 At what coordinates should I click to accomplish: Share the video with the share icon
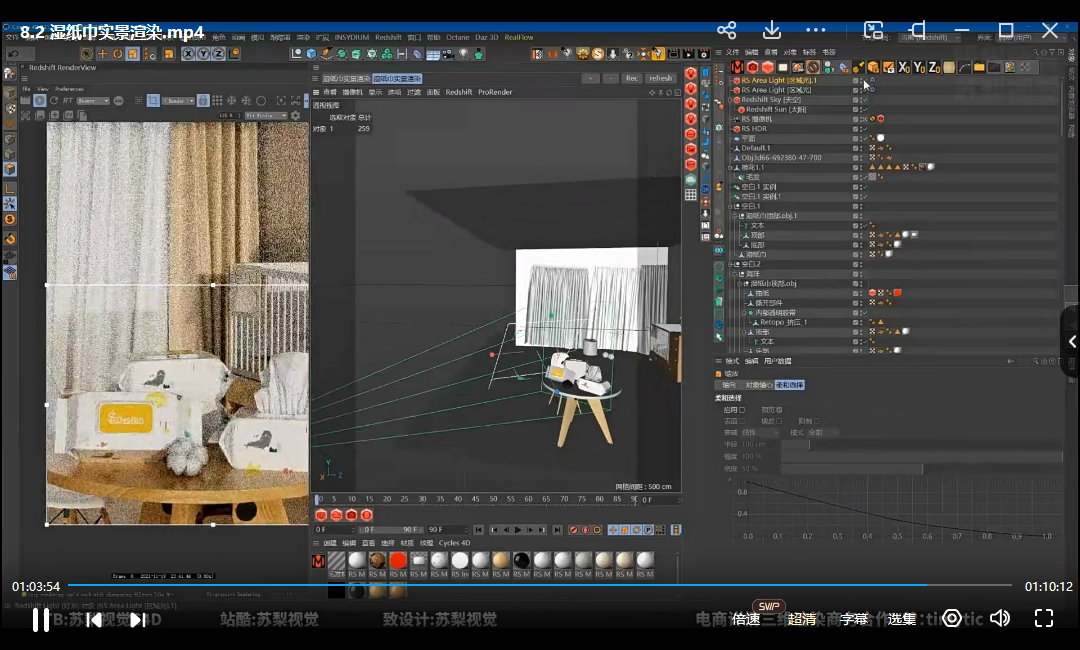coord(727,30)
